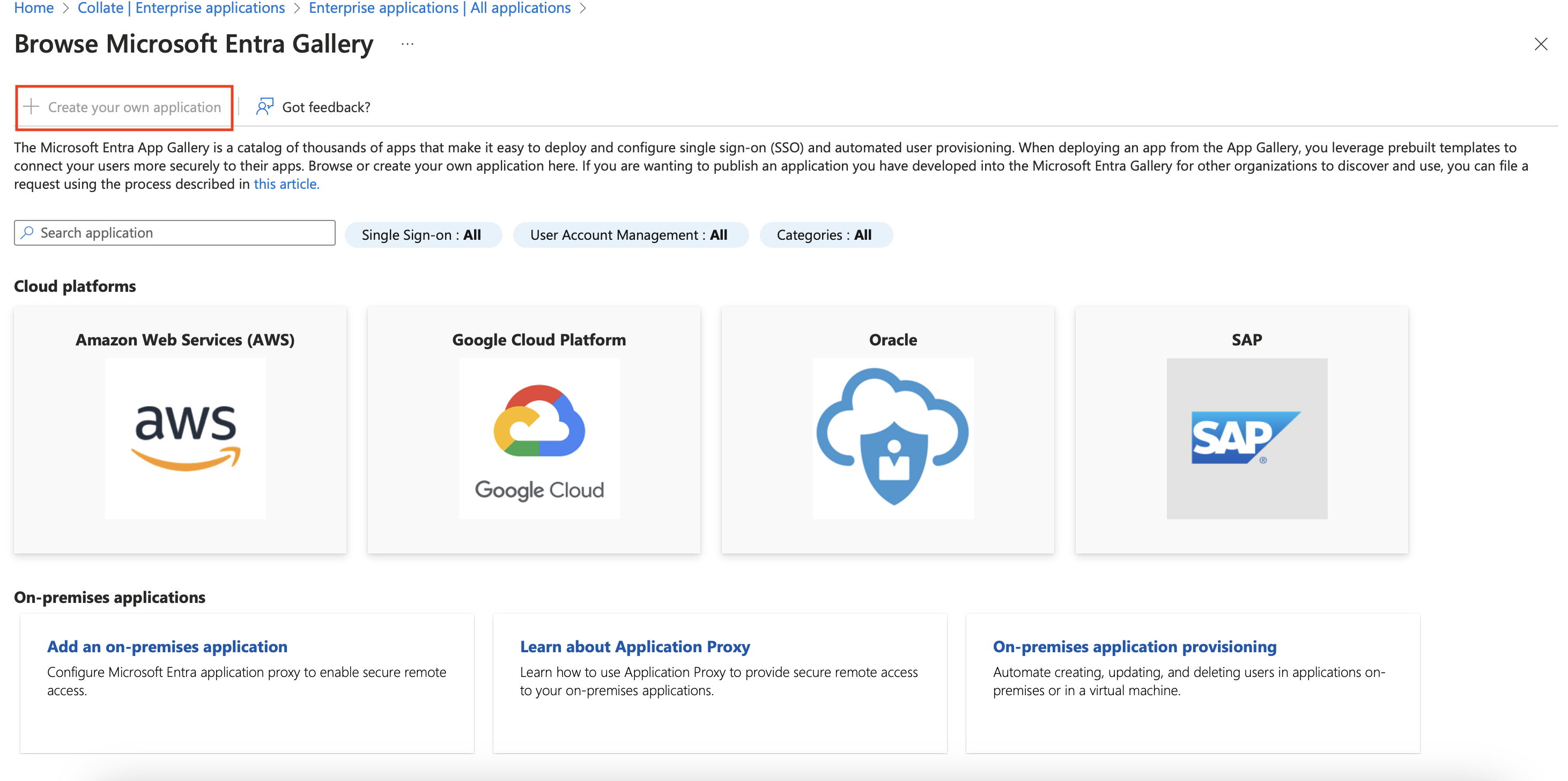Viewport: 1568px width, 781px height.
Task: Open the User Account Management filter
Action: coord(630,234)
